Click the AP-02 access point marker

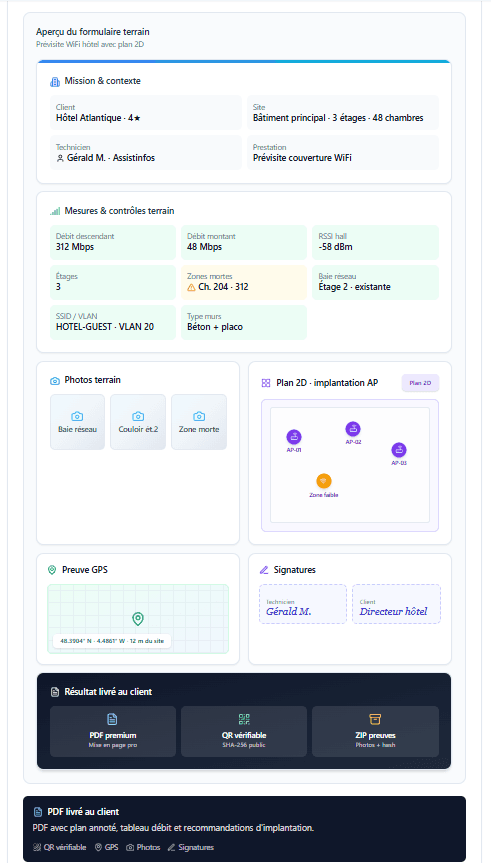tap(353, 429)
